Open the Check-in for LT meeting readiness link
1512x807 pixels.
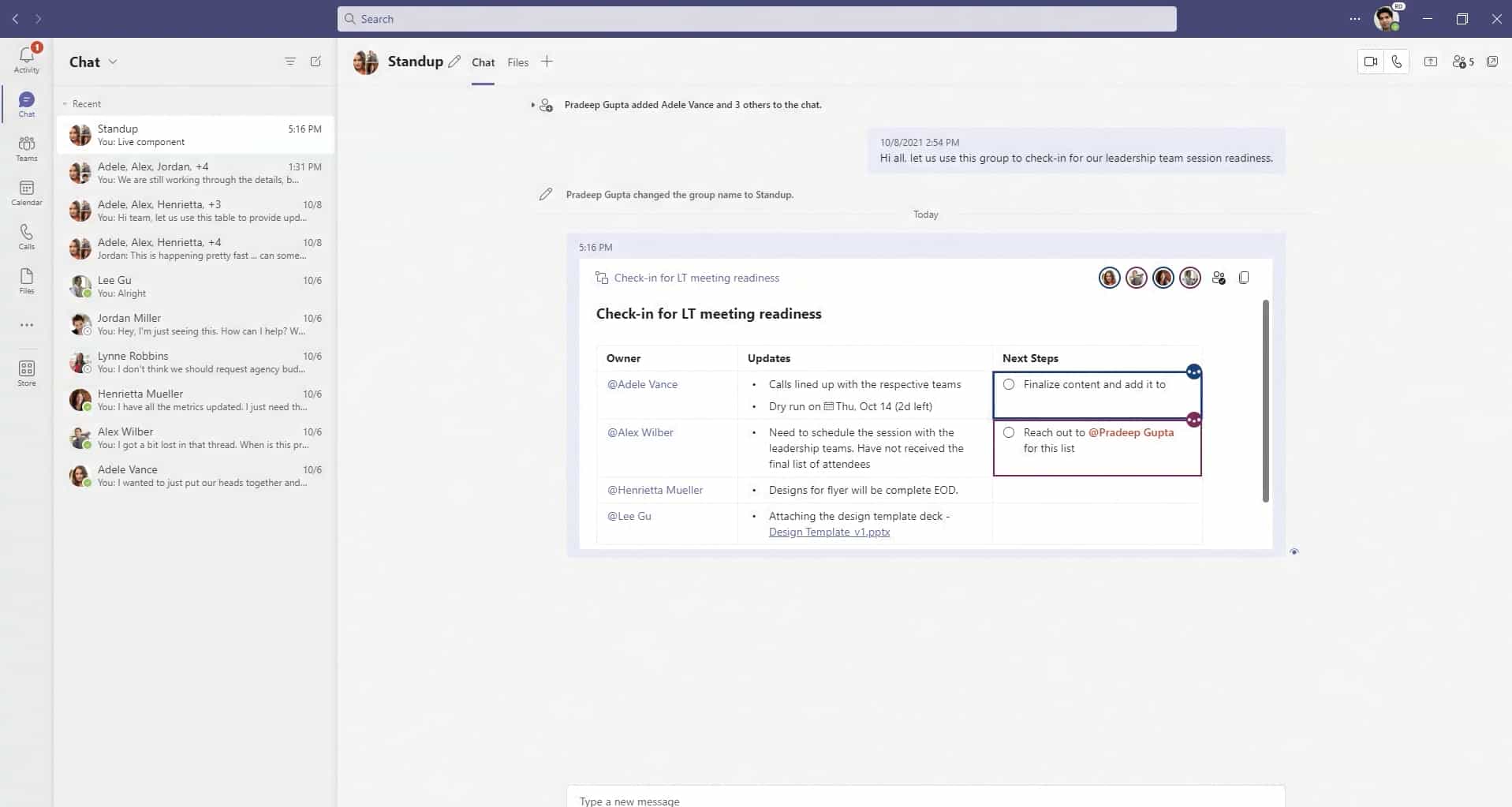point(696,278)
